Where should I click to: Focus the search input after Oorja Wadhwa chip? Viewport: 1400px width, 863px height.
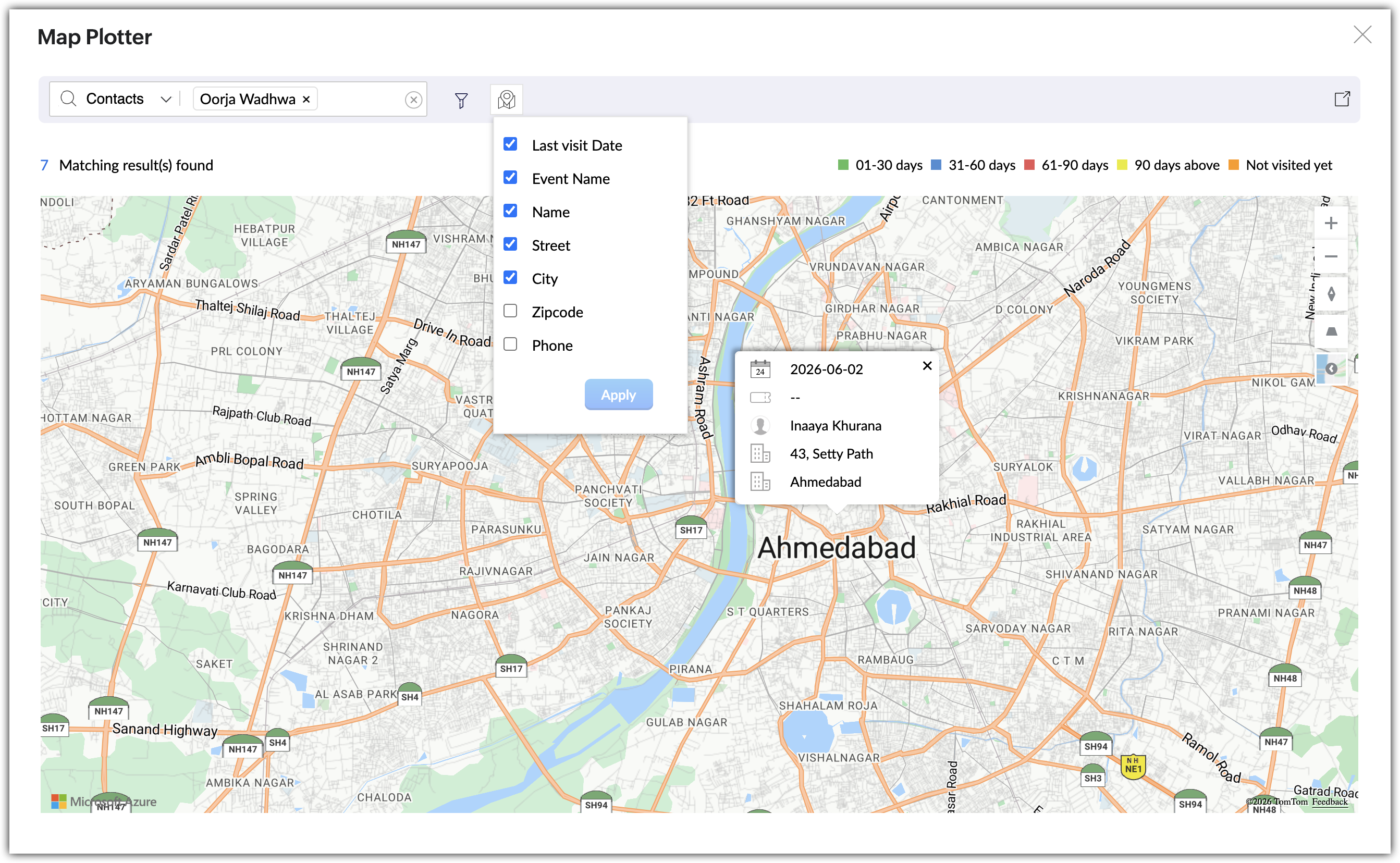(360, 100)
